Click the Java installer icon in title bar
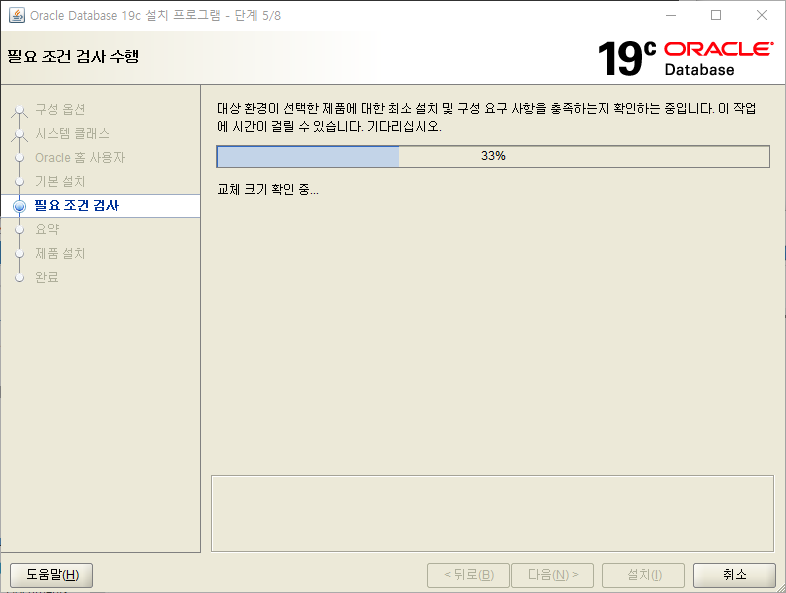The height and width of the screenshot is (593, 786). pyautogui.click(x=17, y=15)
